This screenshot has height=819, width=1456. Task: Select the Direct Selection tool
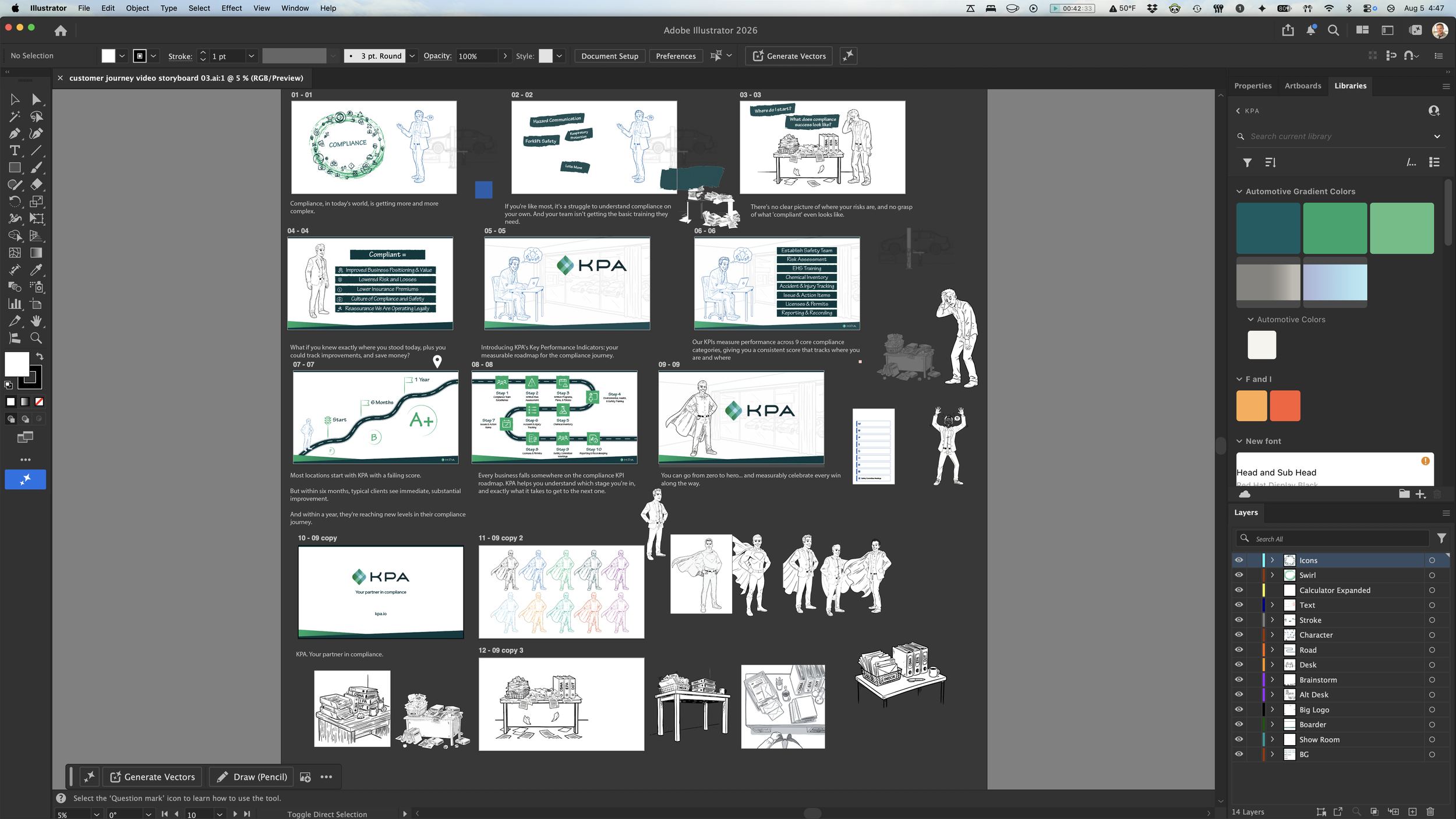click(x=36, y=100)
